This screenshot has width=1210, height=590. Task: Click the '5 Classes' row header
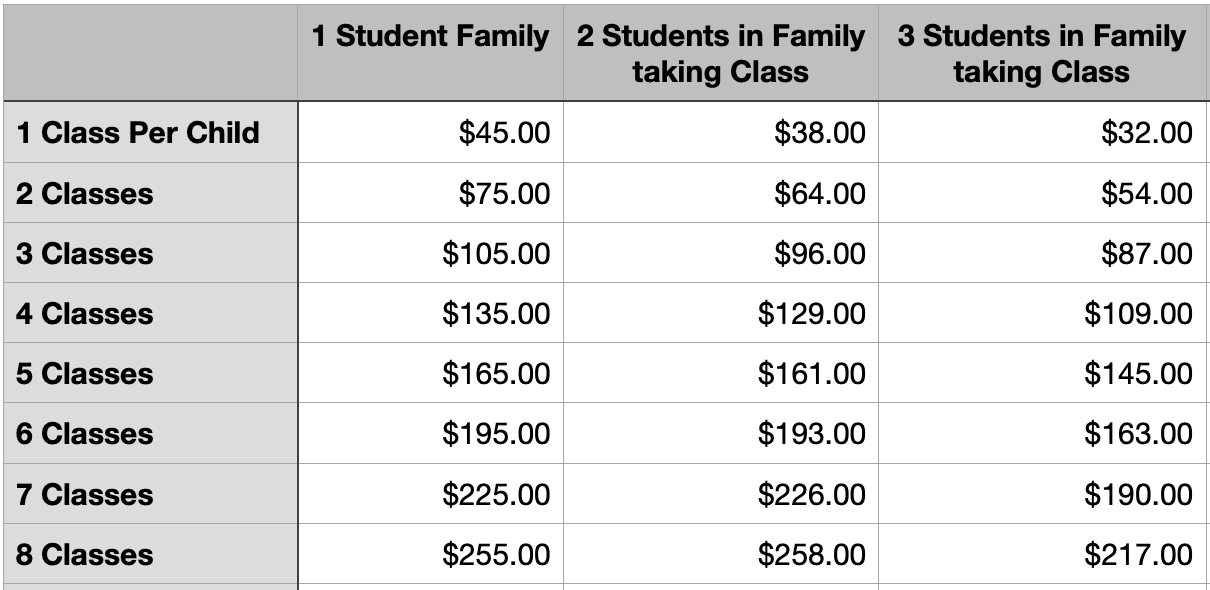[151, 373]
